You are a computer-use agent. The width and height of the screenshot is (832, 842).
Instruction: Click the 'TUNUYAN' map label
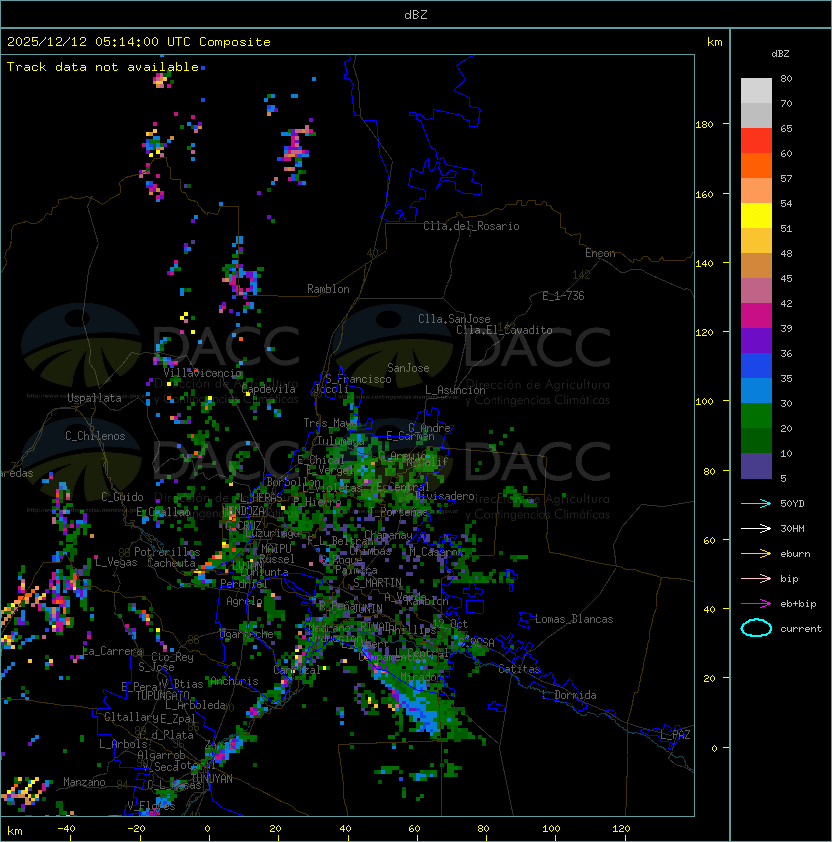pyautogui.click(x=212, y=779)
